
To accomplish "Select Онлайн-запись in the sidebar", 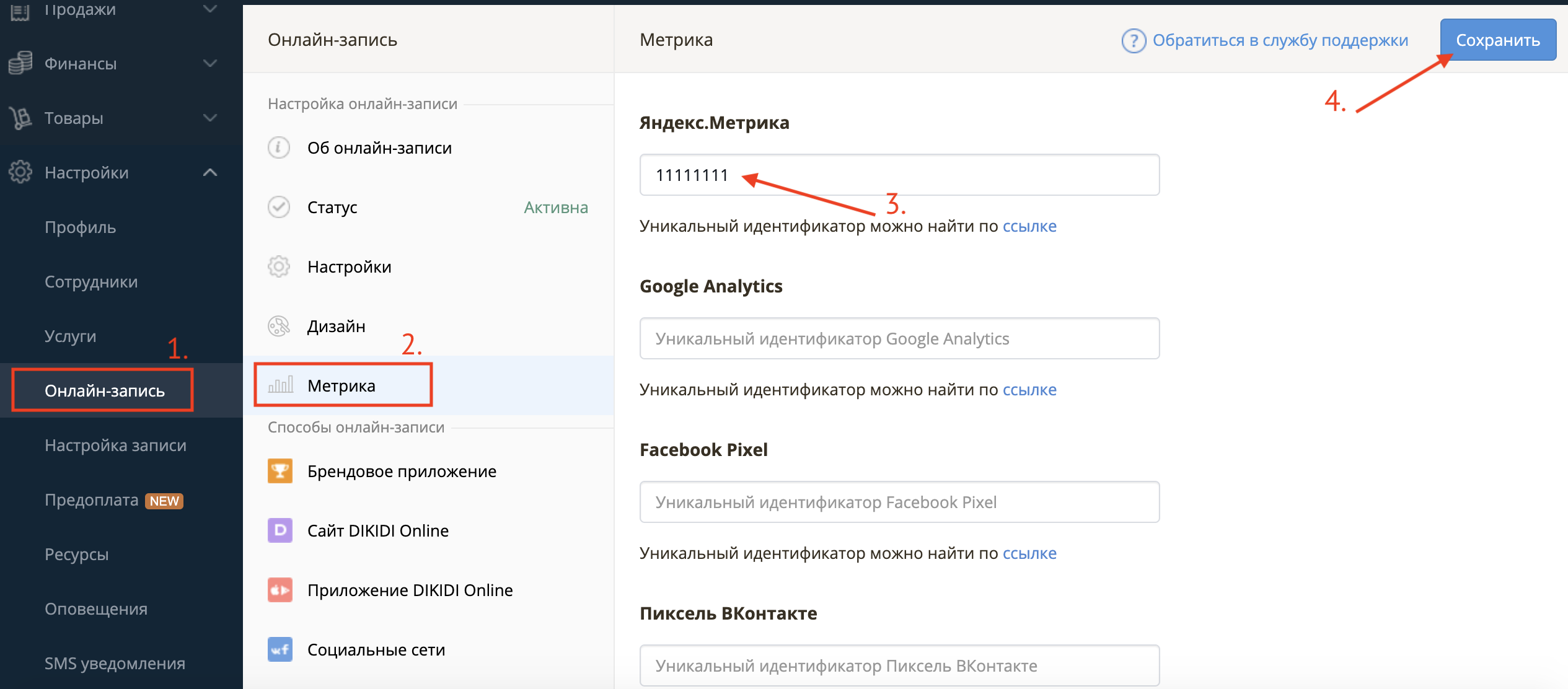I will click(105, 391).
